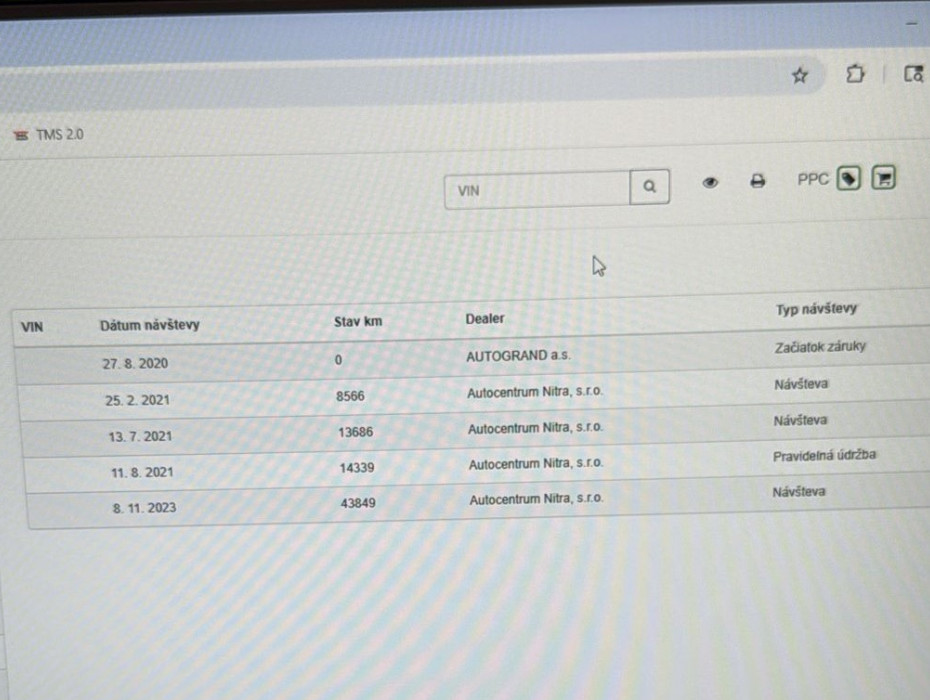Click the 14339 km value
The width and height of the screenshot is (930, 700).
pyautogui.click(x=356, y=468)
